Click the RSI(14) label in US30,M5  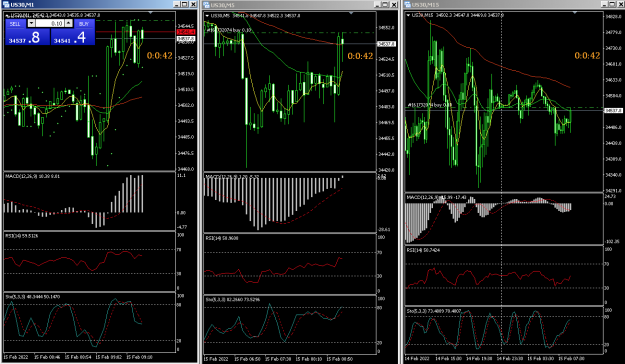click(x=222, y=238)
